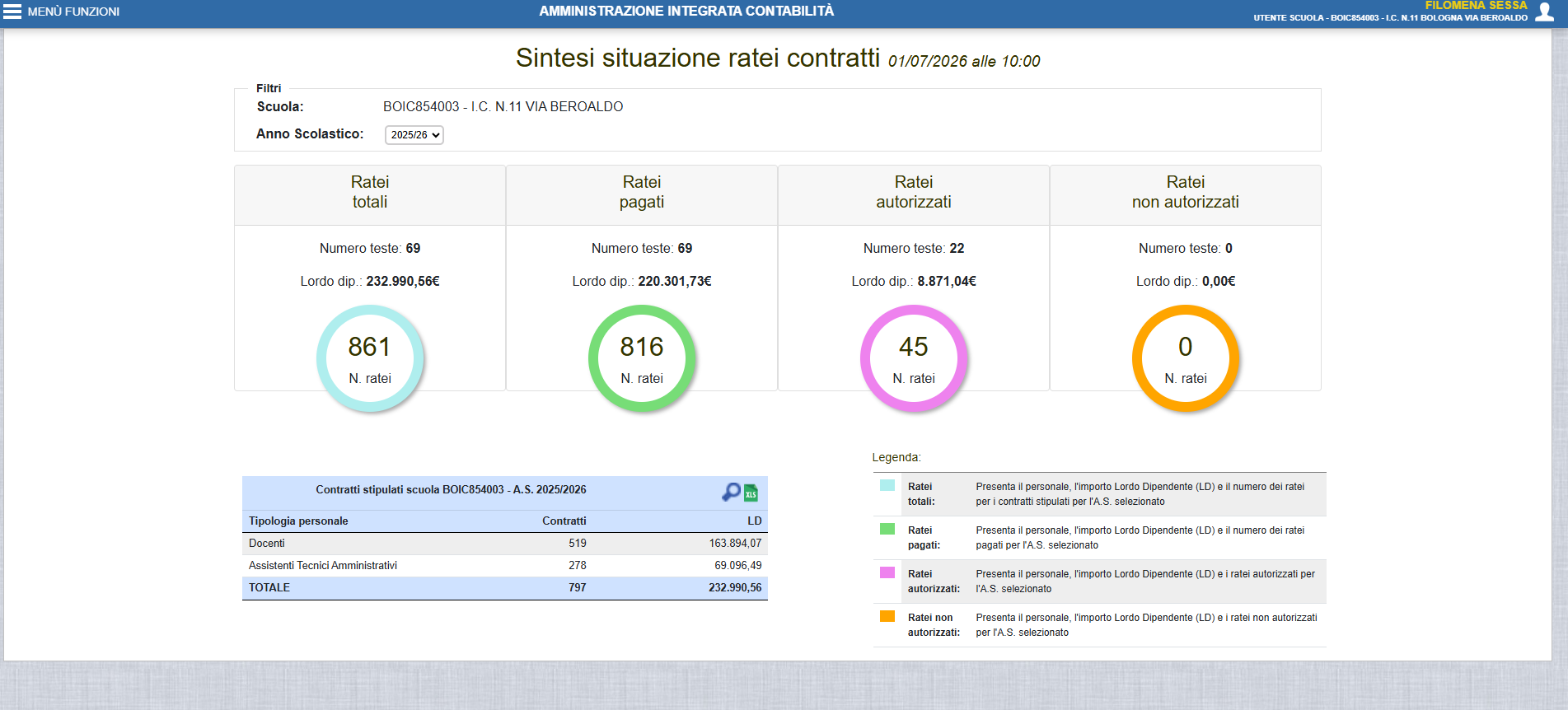This screenshot has height=710, width=1568.
Task: Click the Assistenti Tecnici Amministrativi row
Action: pos(505,566)
